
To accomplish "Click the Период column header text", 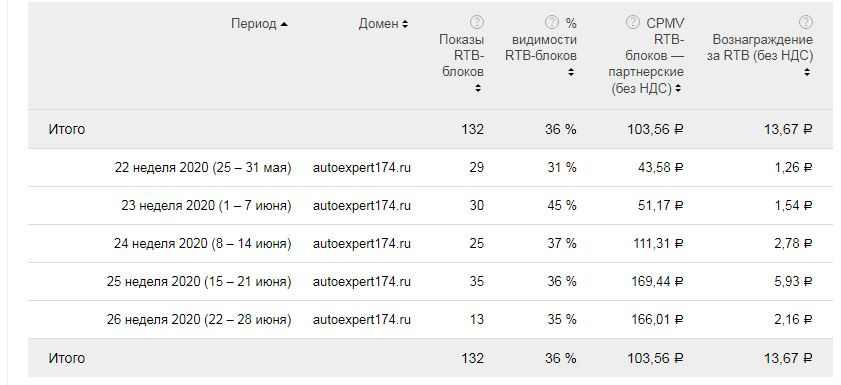I will coord(254,24).
